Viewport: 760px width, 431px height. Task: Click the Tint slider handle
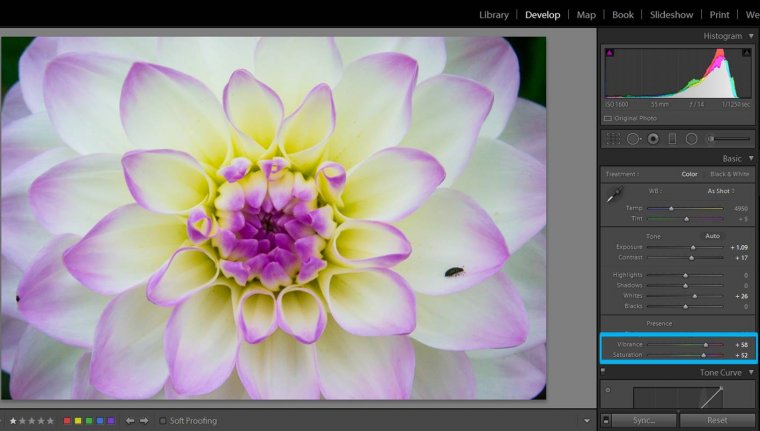click(686, 219)
